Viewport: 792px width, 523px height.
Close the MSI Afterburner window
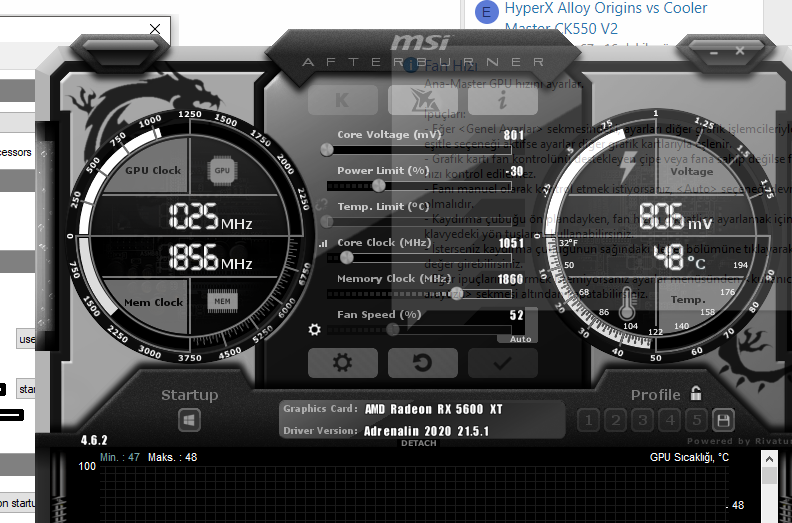pos(740,51)
